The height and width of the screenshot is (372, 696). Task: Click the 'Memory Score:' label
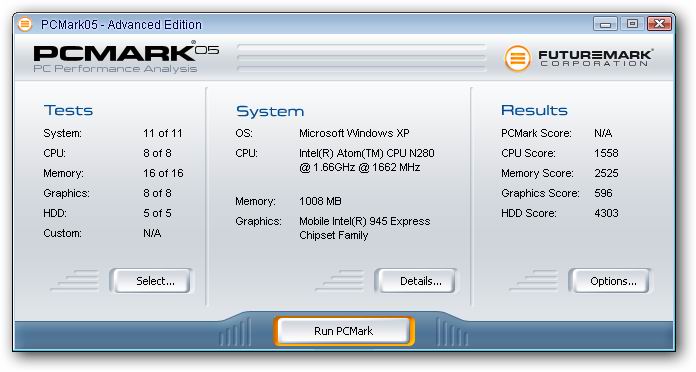(x=537, y=173)
